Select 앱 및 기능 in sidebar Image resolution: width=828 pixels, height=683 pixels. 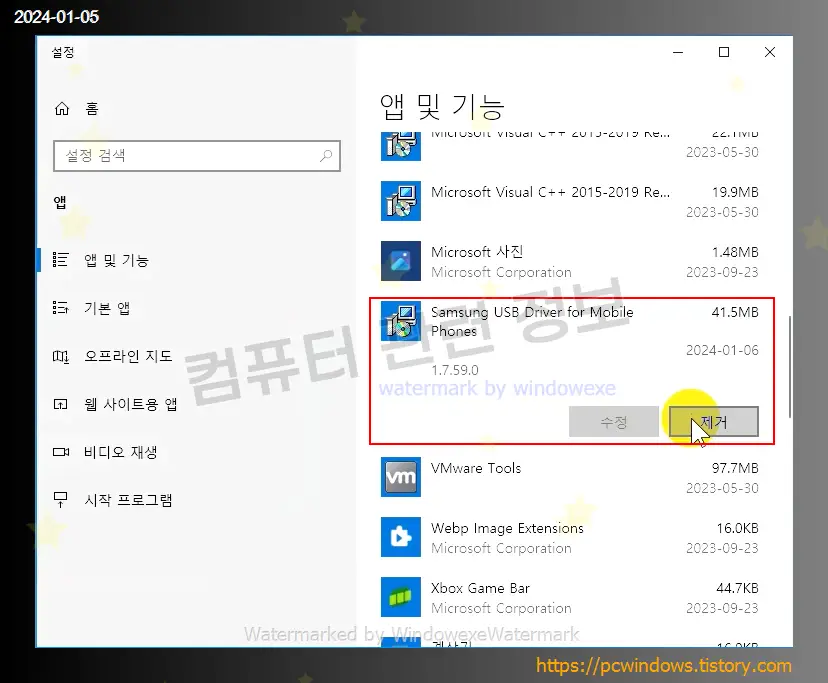116,260
